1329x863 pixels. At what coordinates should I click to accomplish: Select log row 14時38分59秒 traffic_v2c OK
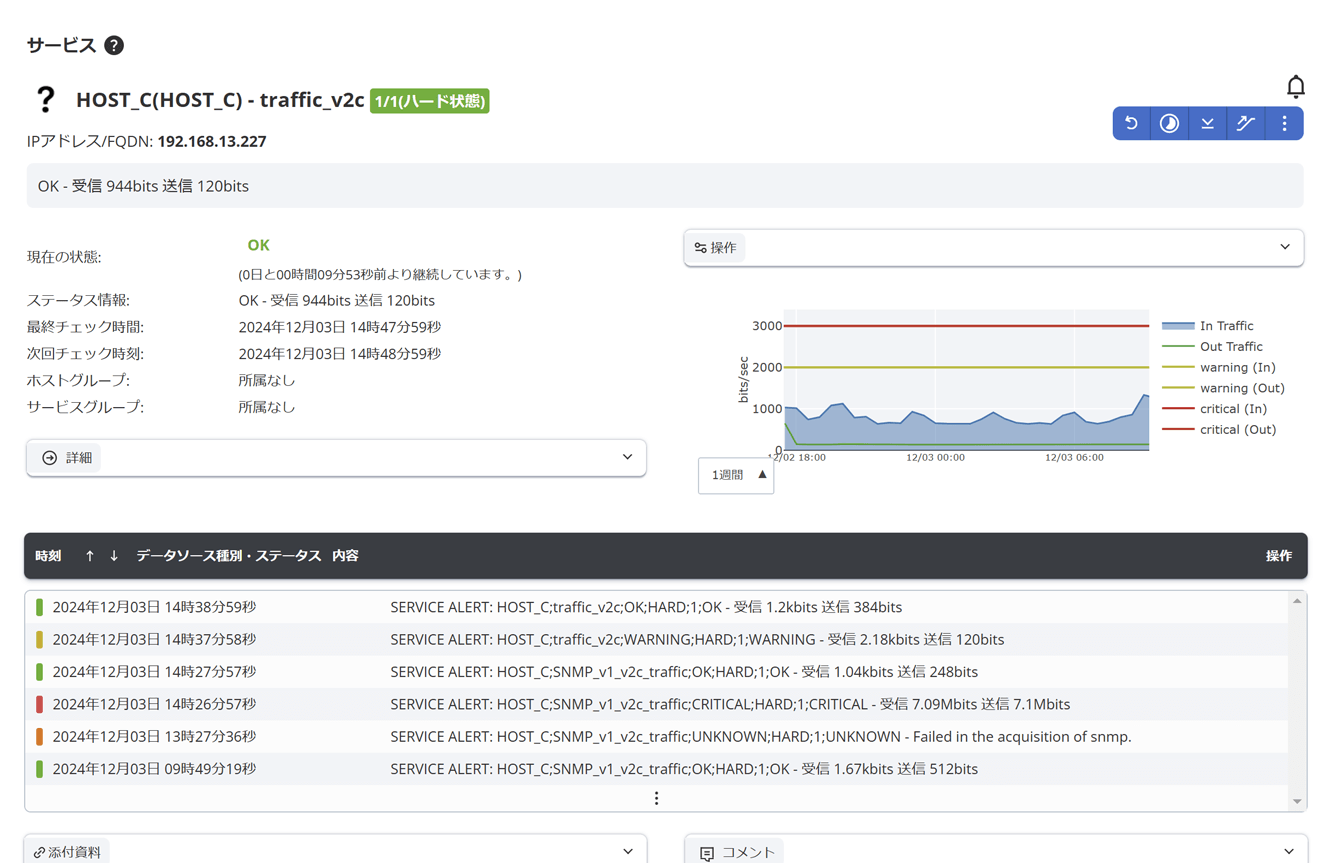[657, 607]
